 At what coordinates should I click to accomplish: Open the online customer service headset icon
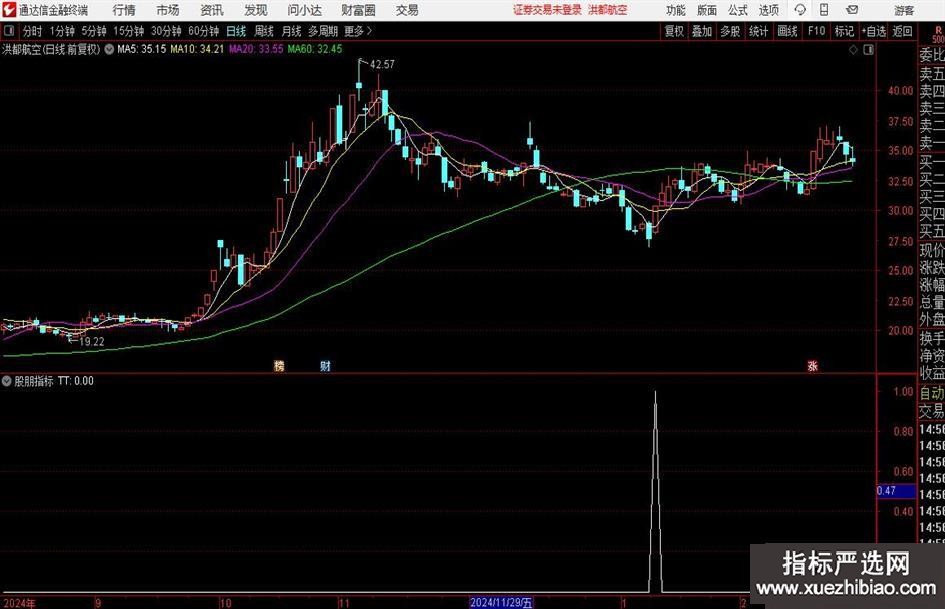800,10
